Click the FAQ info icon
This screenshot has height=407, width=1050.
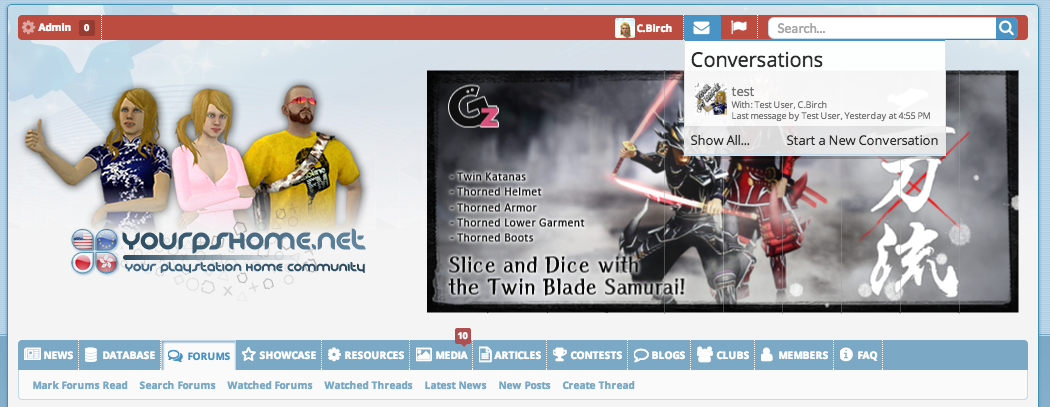846,355
